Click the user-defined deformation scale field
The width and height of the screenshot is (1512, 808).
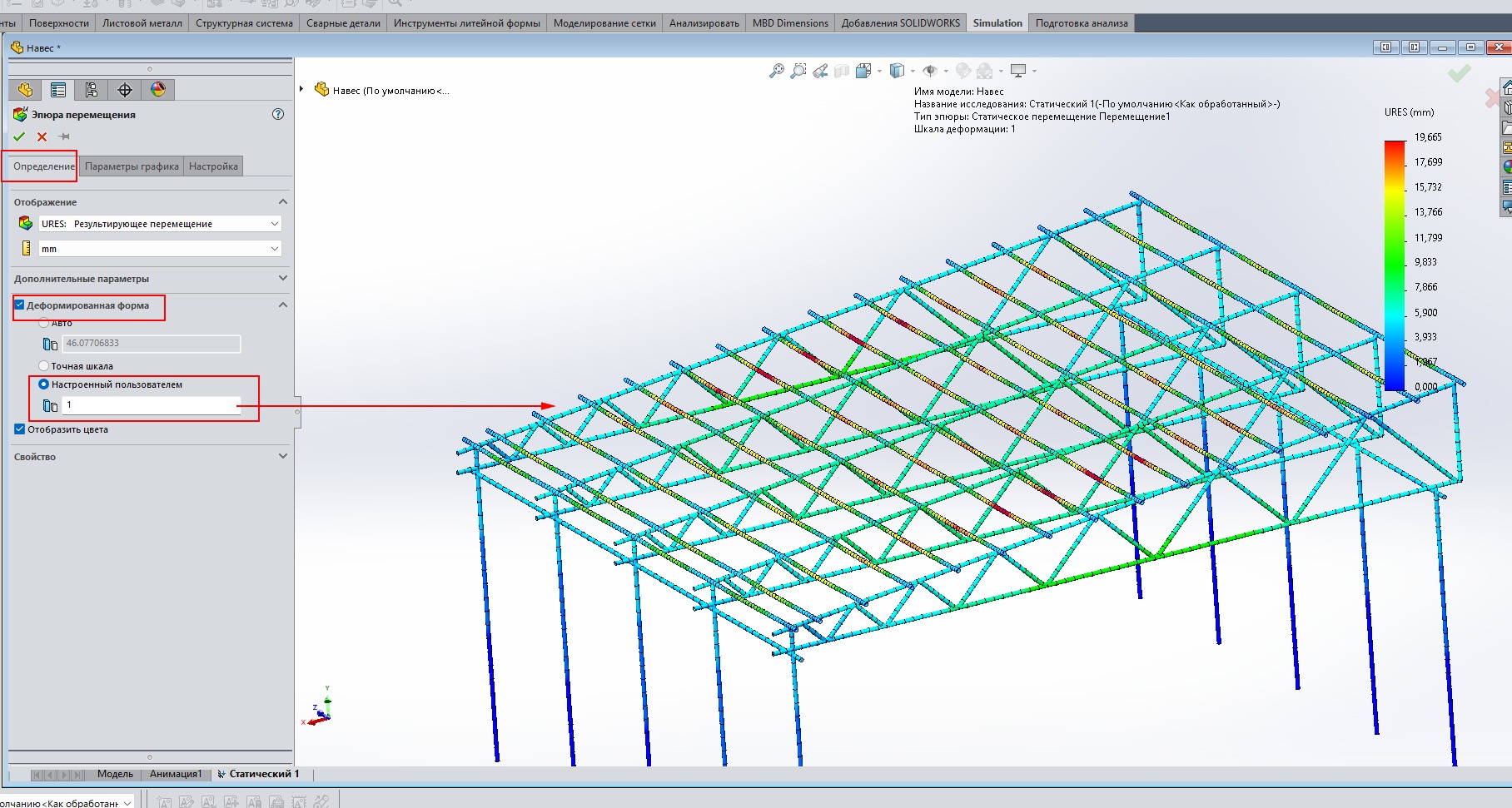click(x=152, y=405)
